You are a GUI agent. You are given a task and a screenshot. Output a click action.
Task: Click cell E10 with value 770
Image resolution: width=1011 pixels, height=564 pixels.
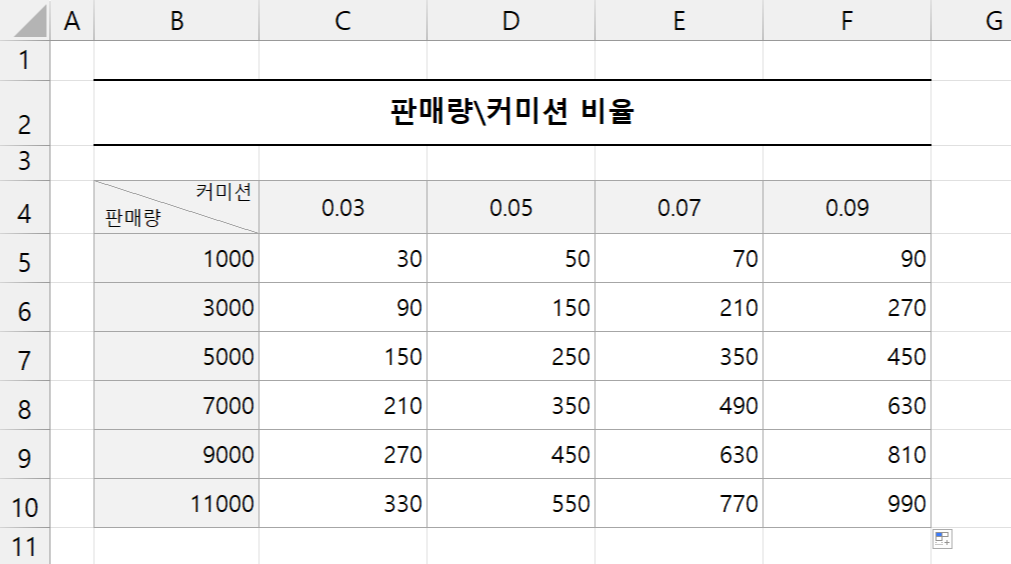pos(679,503)
